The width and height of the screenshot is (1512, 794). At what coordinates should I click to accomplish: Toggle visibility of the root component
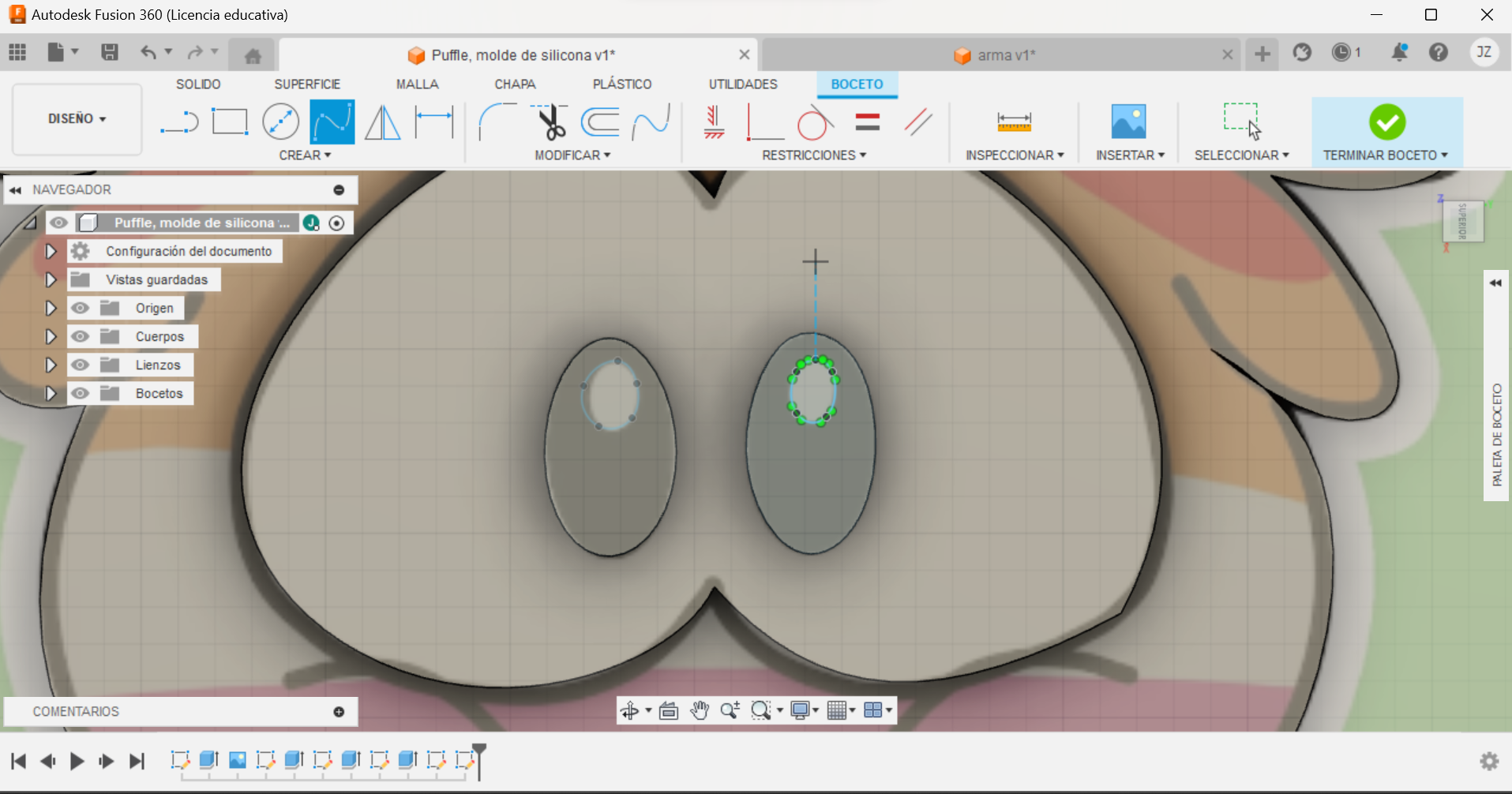58,223
